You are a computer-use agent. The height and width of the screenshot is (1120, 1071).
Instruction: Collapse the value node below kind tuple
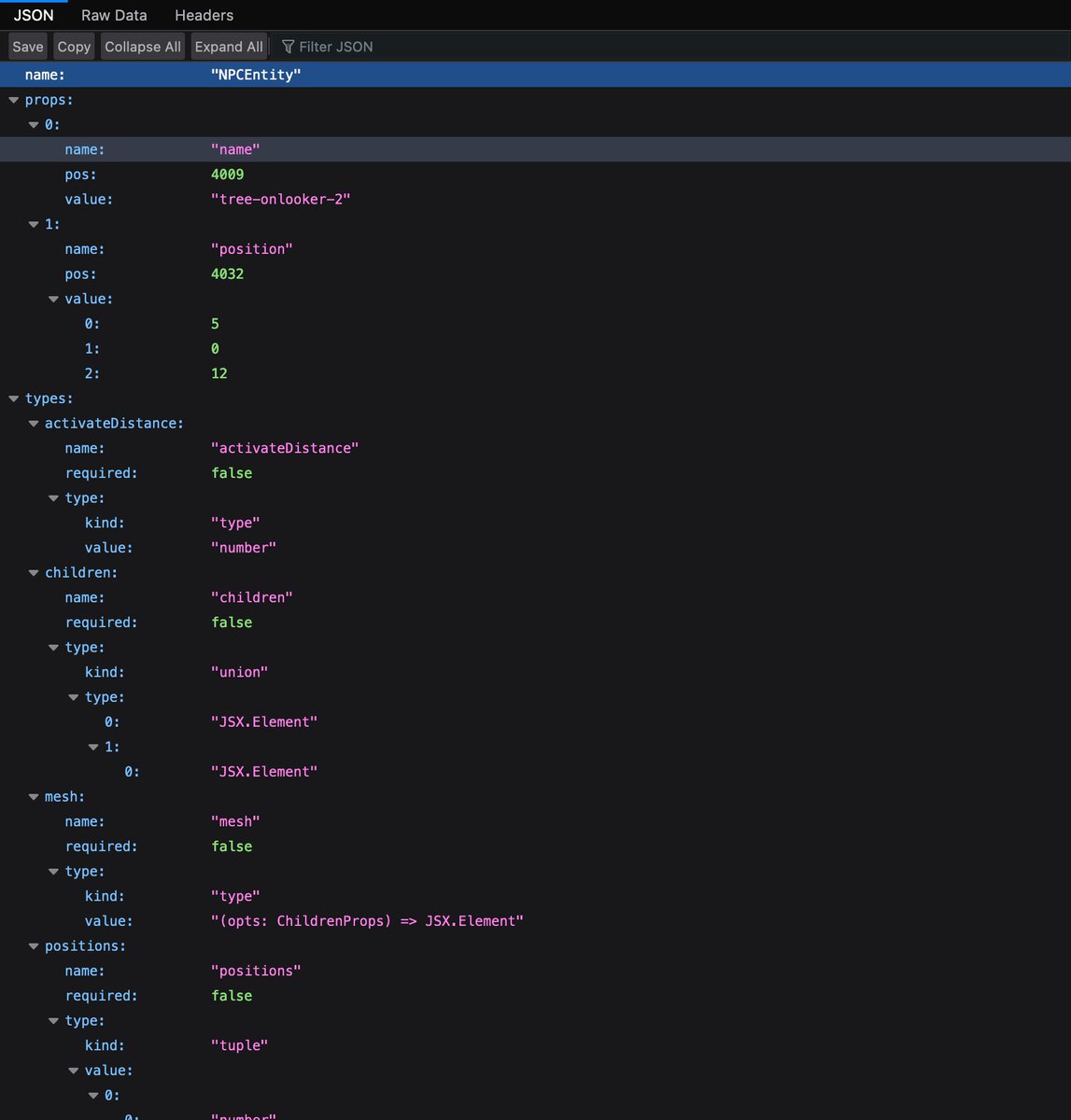[74, 1071]
